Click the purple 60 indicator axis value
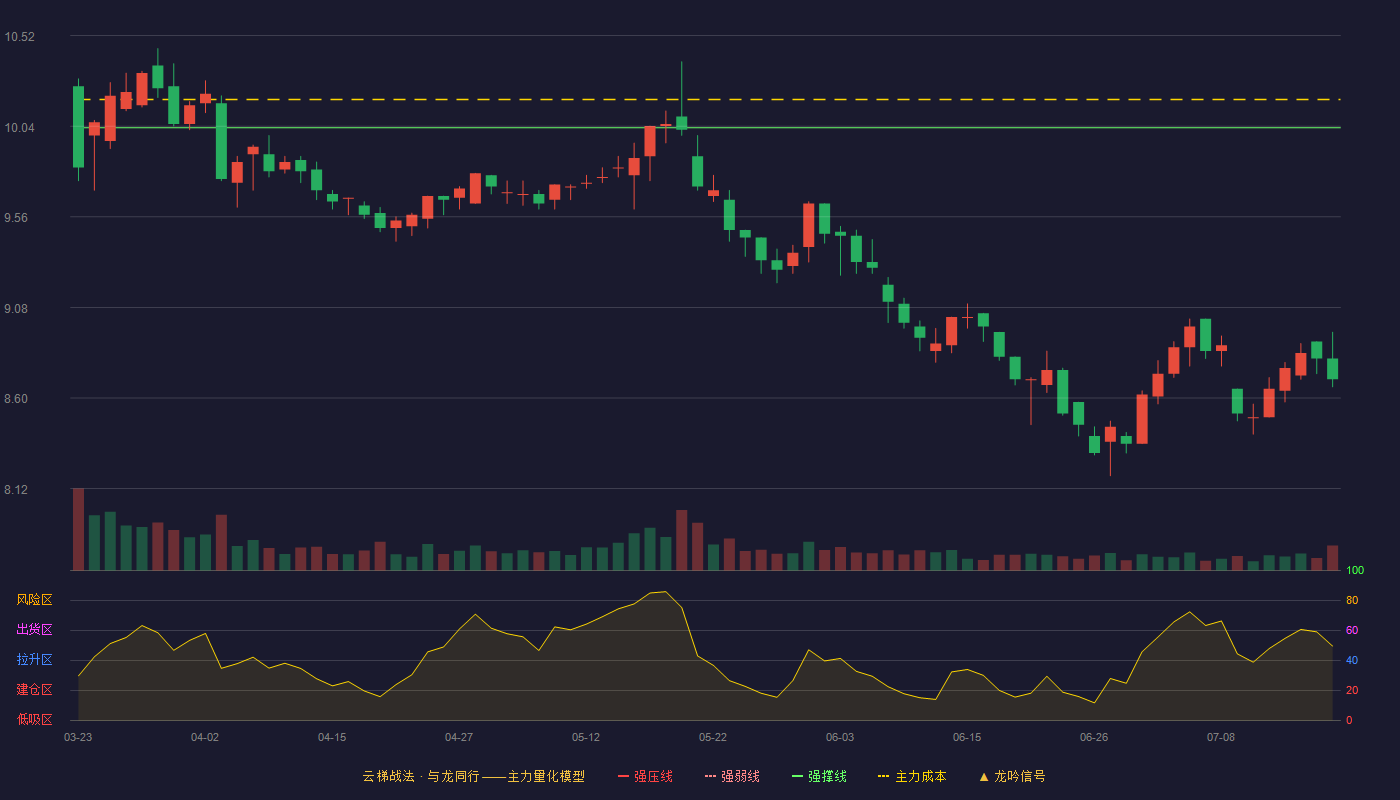This screenshot has height=800, width=1400. [x=1352, y=630]
